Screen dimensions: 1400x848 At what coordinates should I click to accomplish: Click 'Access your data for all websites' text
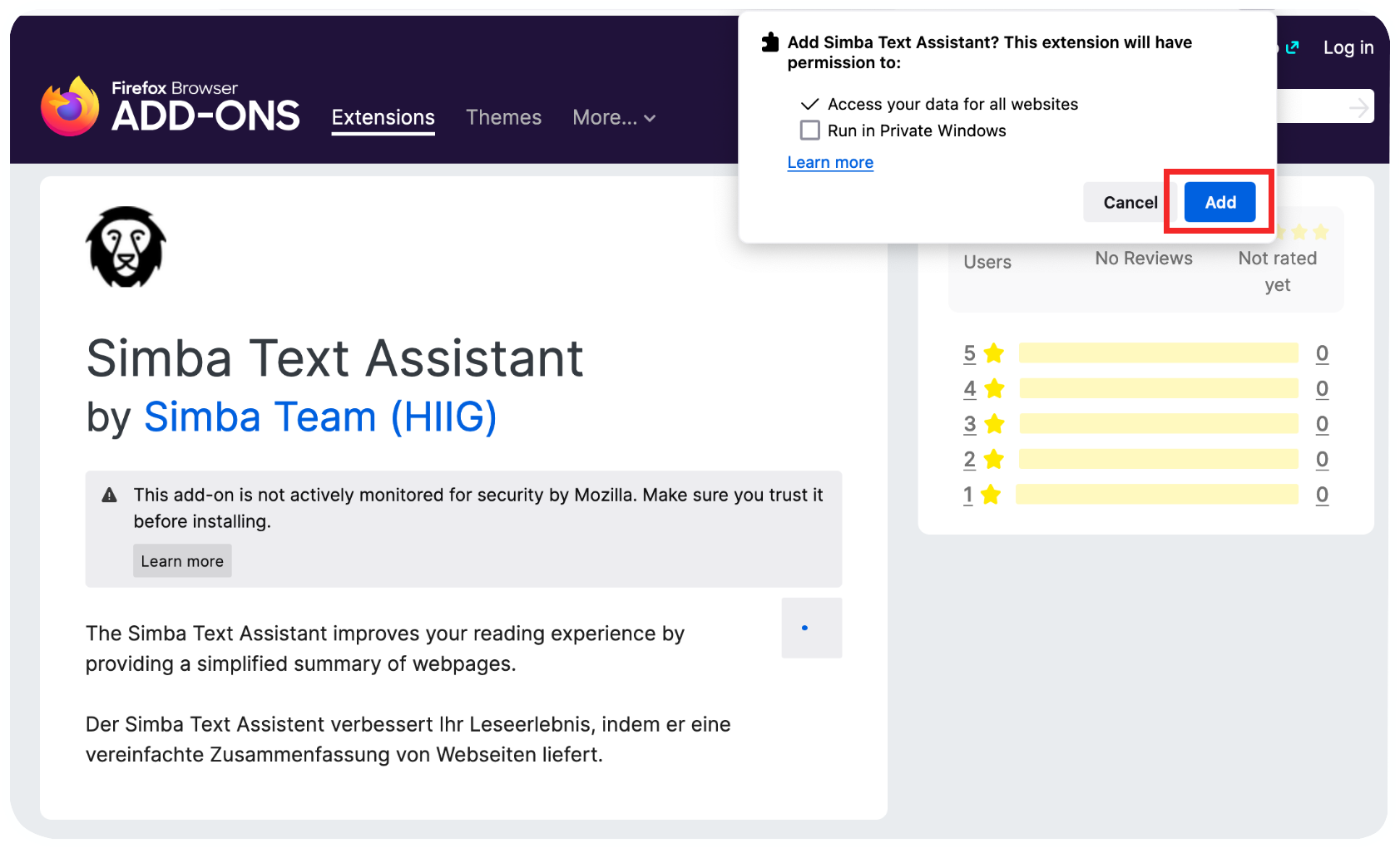[x=952, y=104]
